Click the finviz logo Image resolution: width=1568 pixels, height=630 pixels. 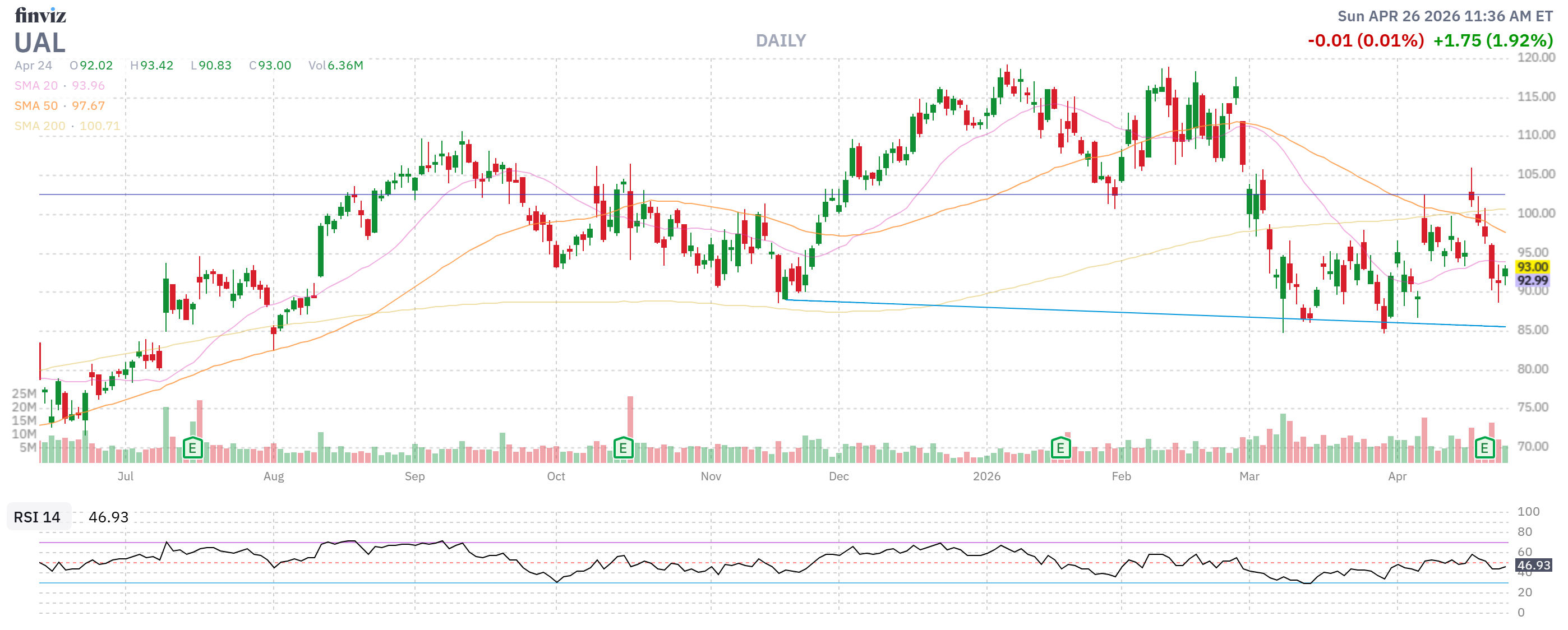pyautogui.click(x=40, y=15)
